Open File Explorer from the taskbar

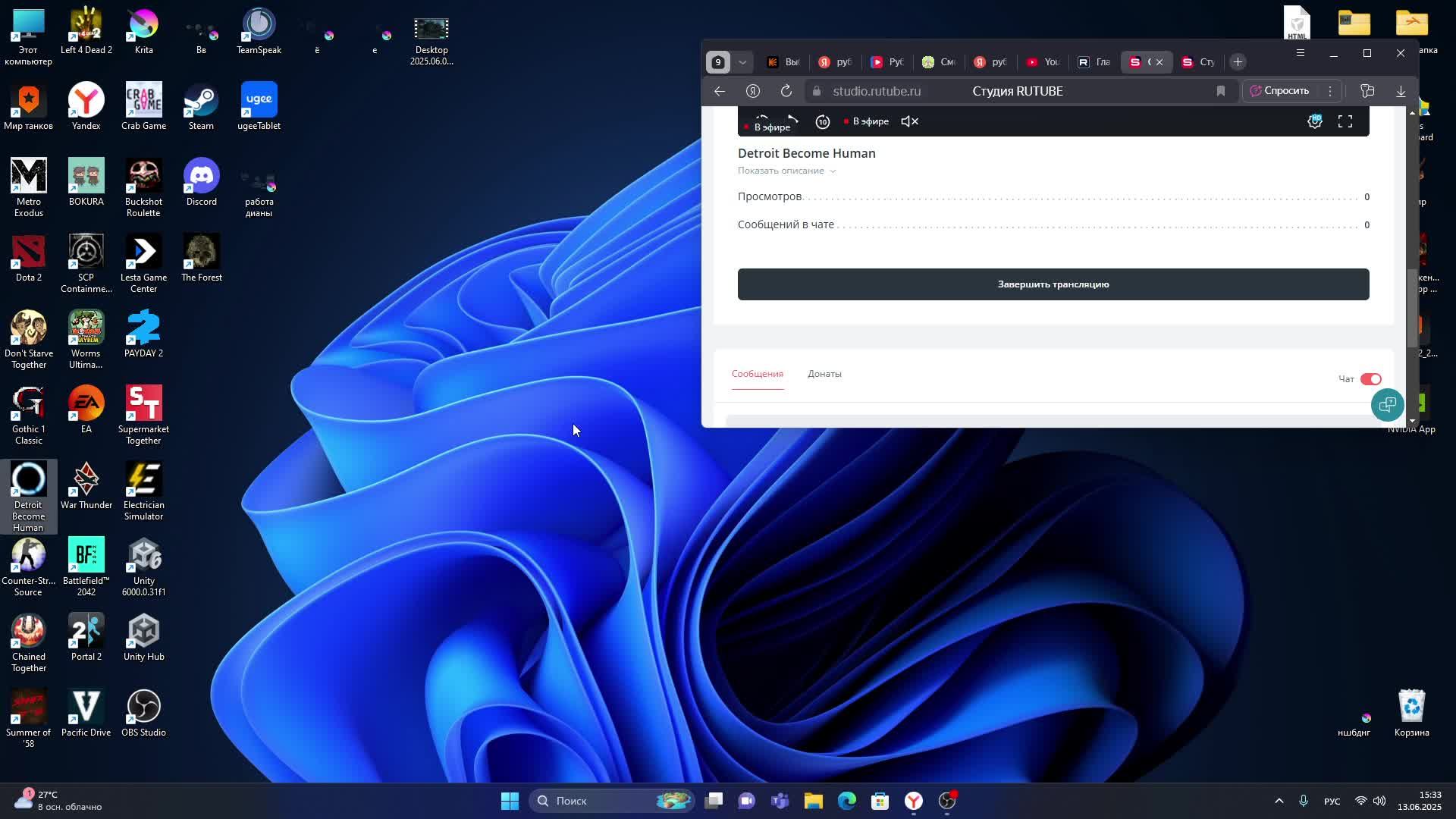(814, 801)
